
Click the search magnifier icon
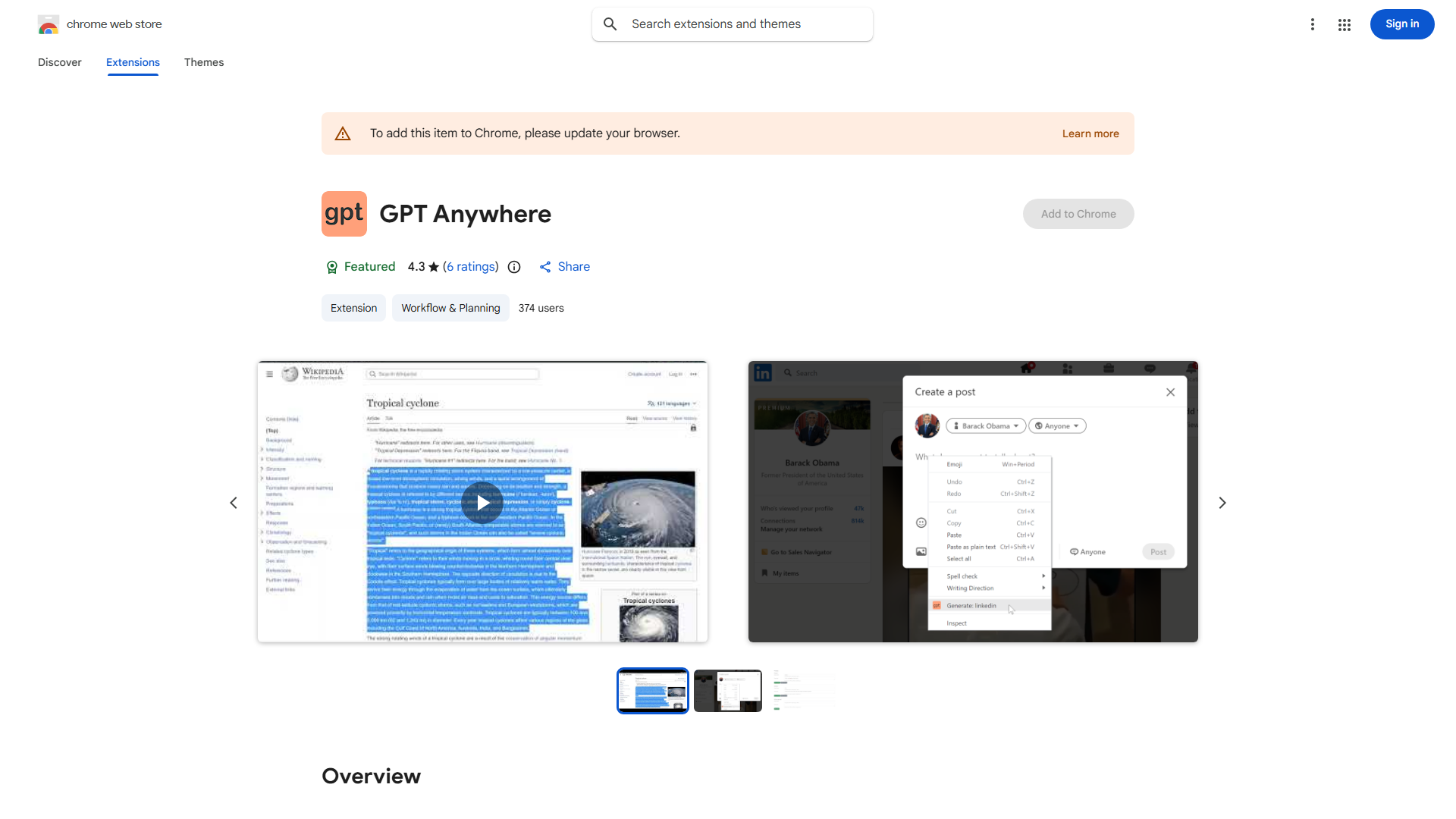(610, 24)
